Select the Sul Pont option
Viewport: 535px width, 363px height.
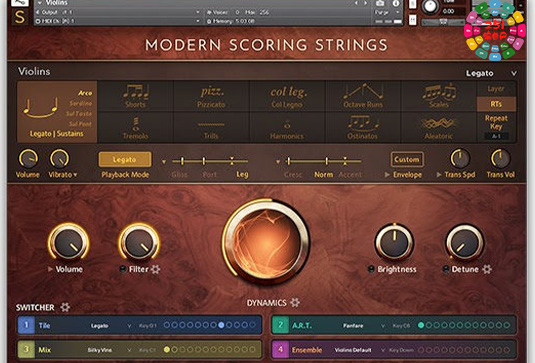pos(80,124)
